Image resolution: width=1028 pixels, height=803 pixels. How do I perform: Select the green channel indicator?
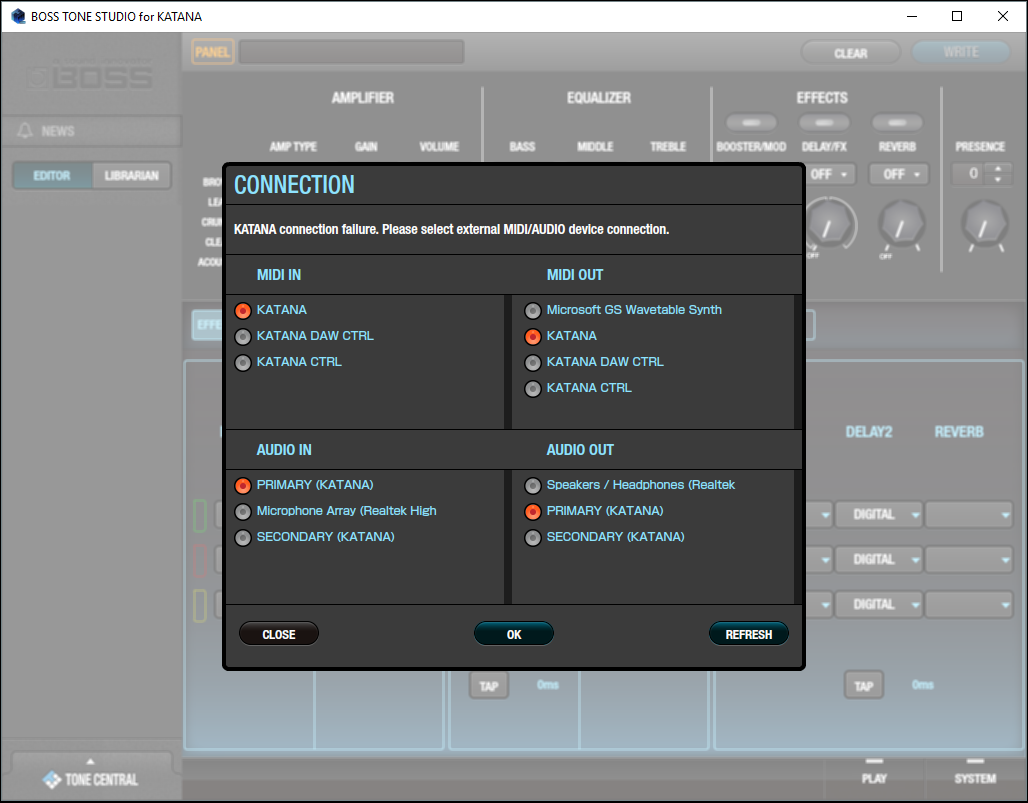click(200, 515)
